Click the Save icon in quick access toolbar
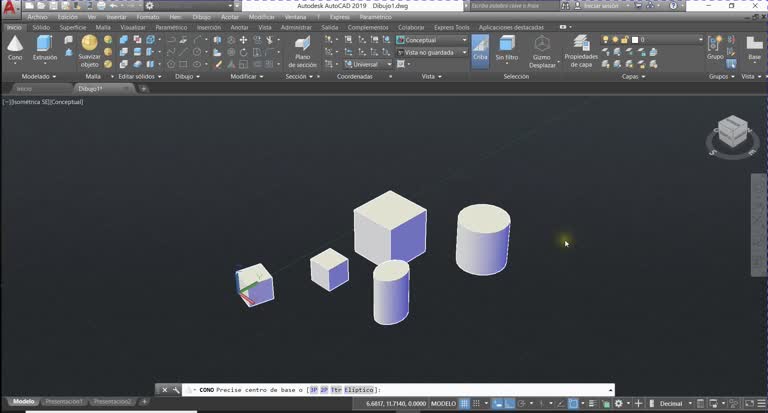The image size is (768, 413). pos(53,6)
